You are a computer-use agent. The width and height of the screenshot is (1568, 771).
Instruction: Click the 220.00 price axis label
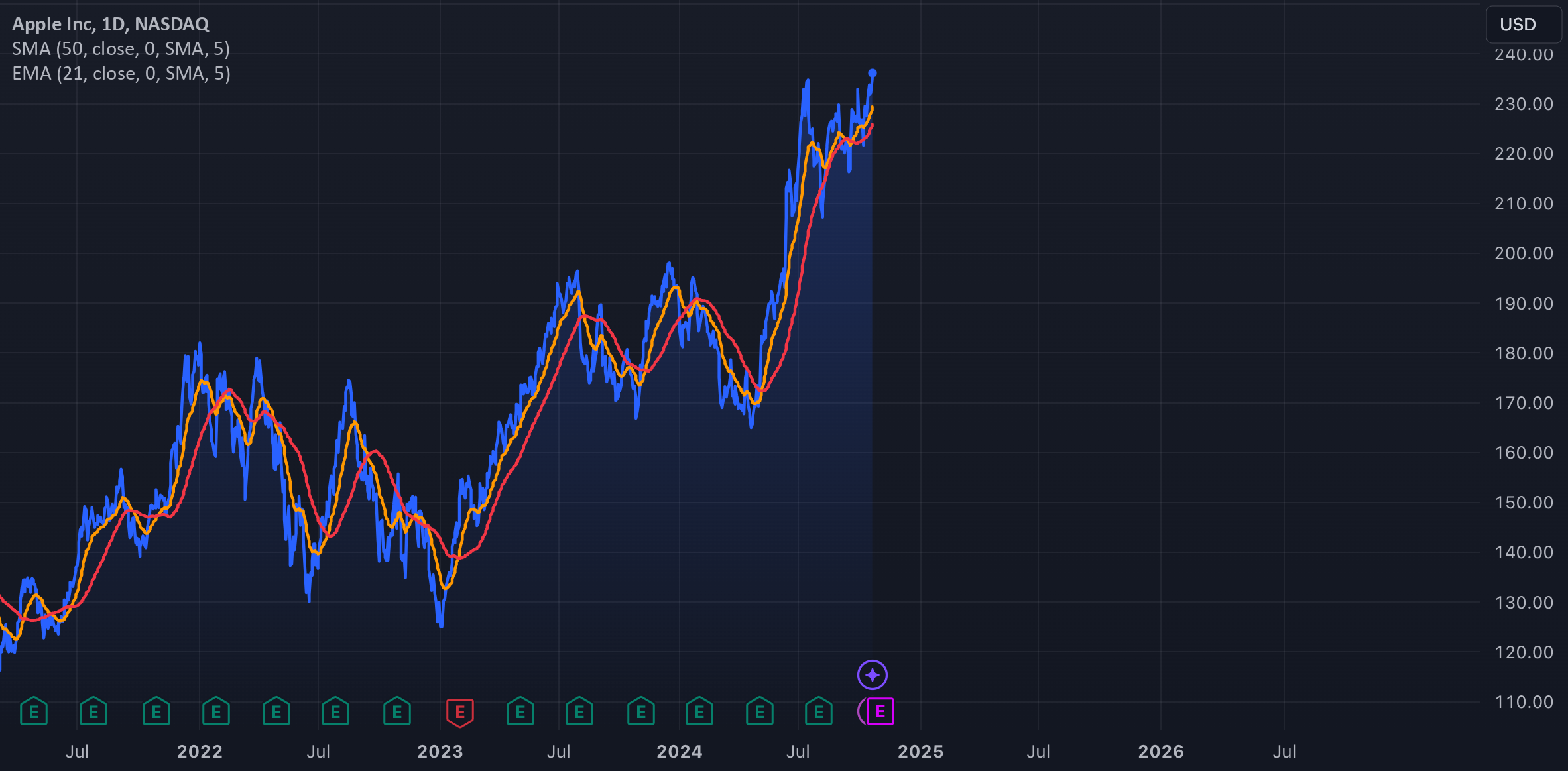point(1524,154)
